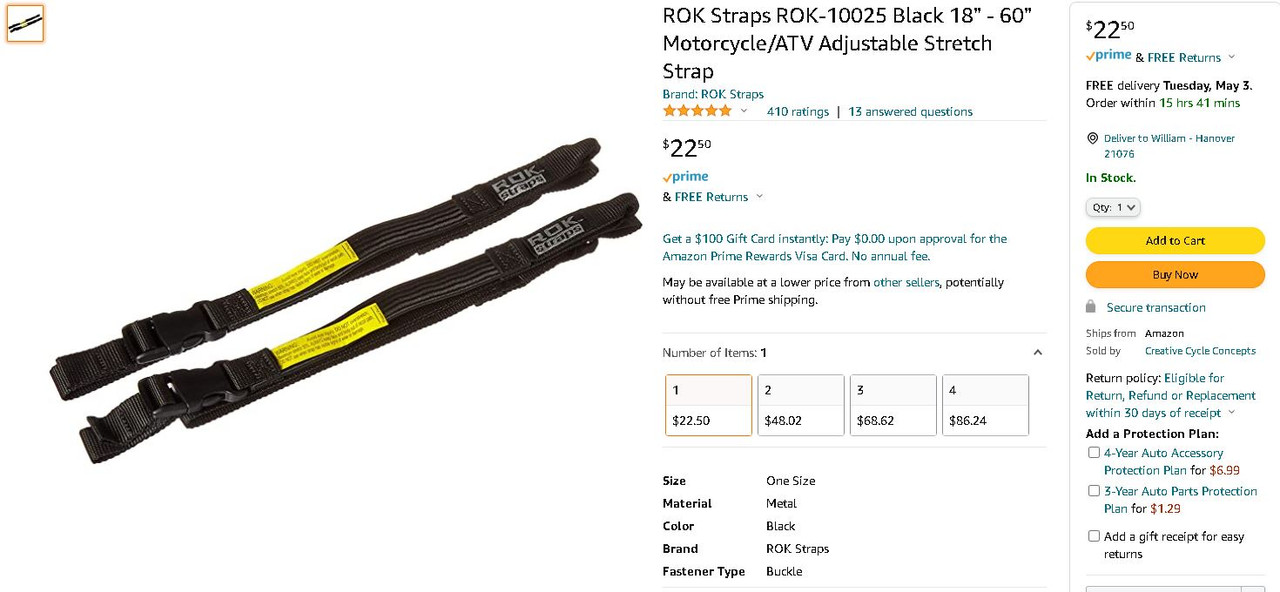The height and width of the screenshot is (592, 1280).
Task: Click the Prime logo in buy box
Action: click(1109, 56)
